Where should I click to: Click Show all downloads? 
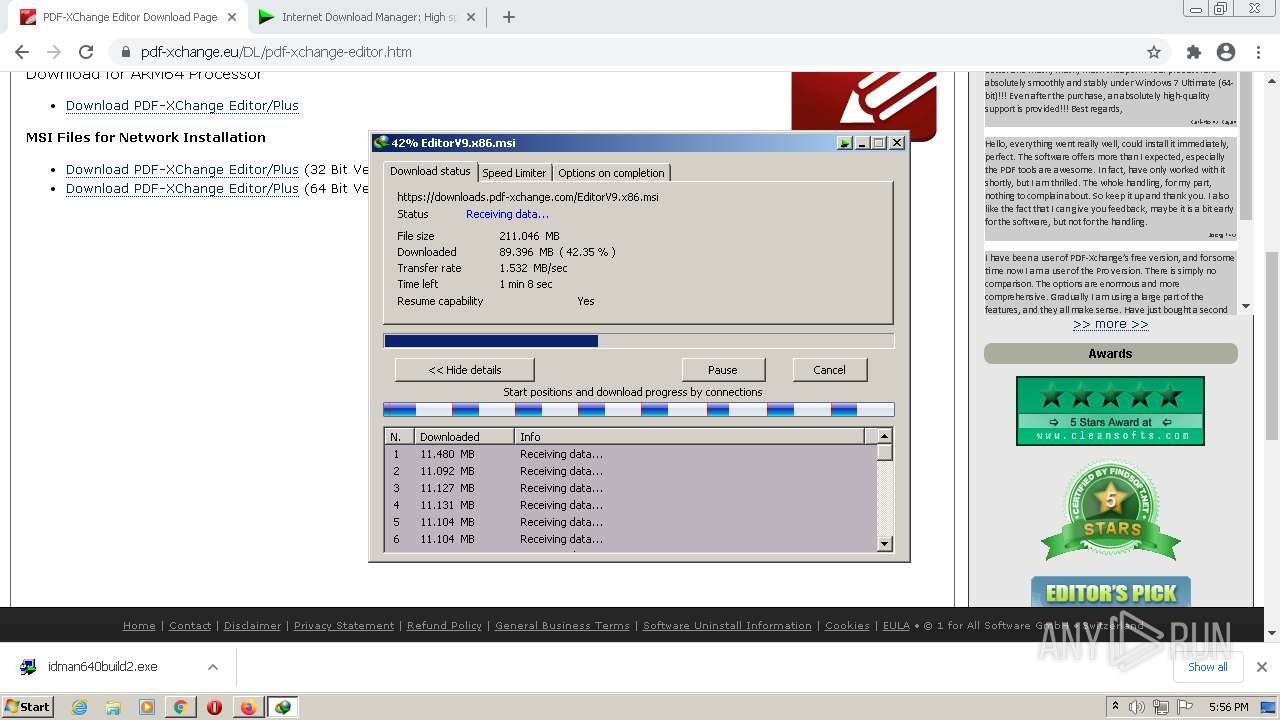[1208, 667]
